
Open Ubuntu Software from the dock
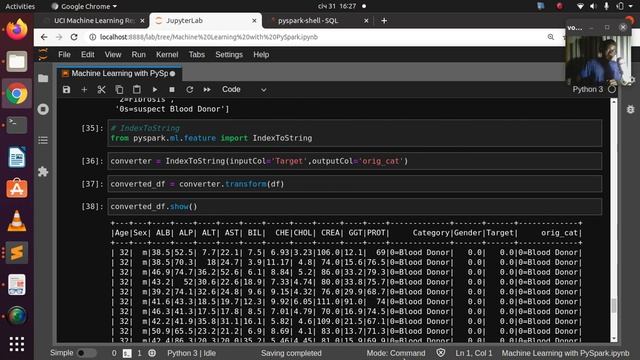coord(17,189)
